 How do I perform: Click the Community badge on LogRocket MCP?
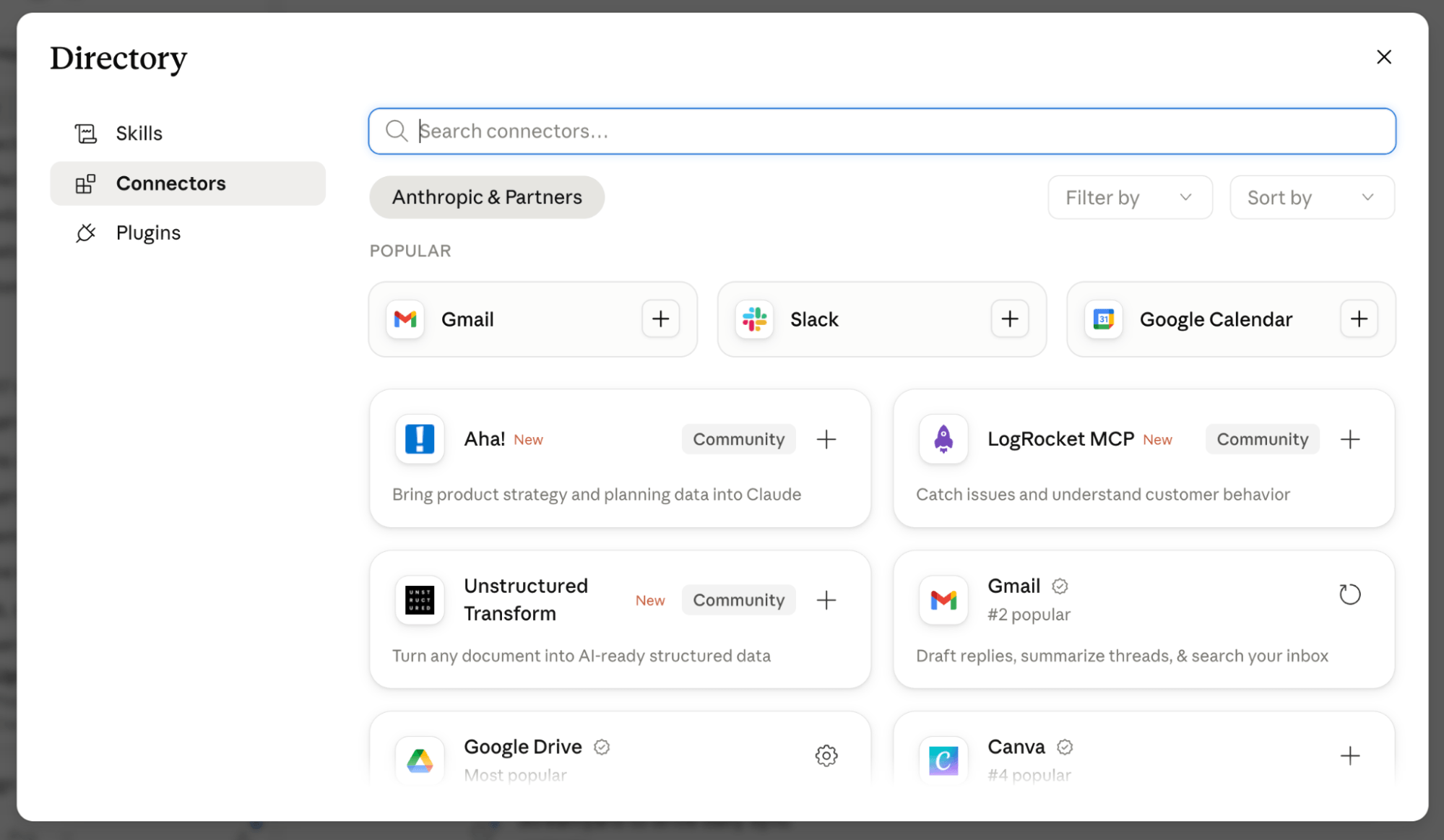pyautogui.click(x=1262, y=439)
